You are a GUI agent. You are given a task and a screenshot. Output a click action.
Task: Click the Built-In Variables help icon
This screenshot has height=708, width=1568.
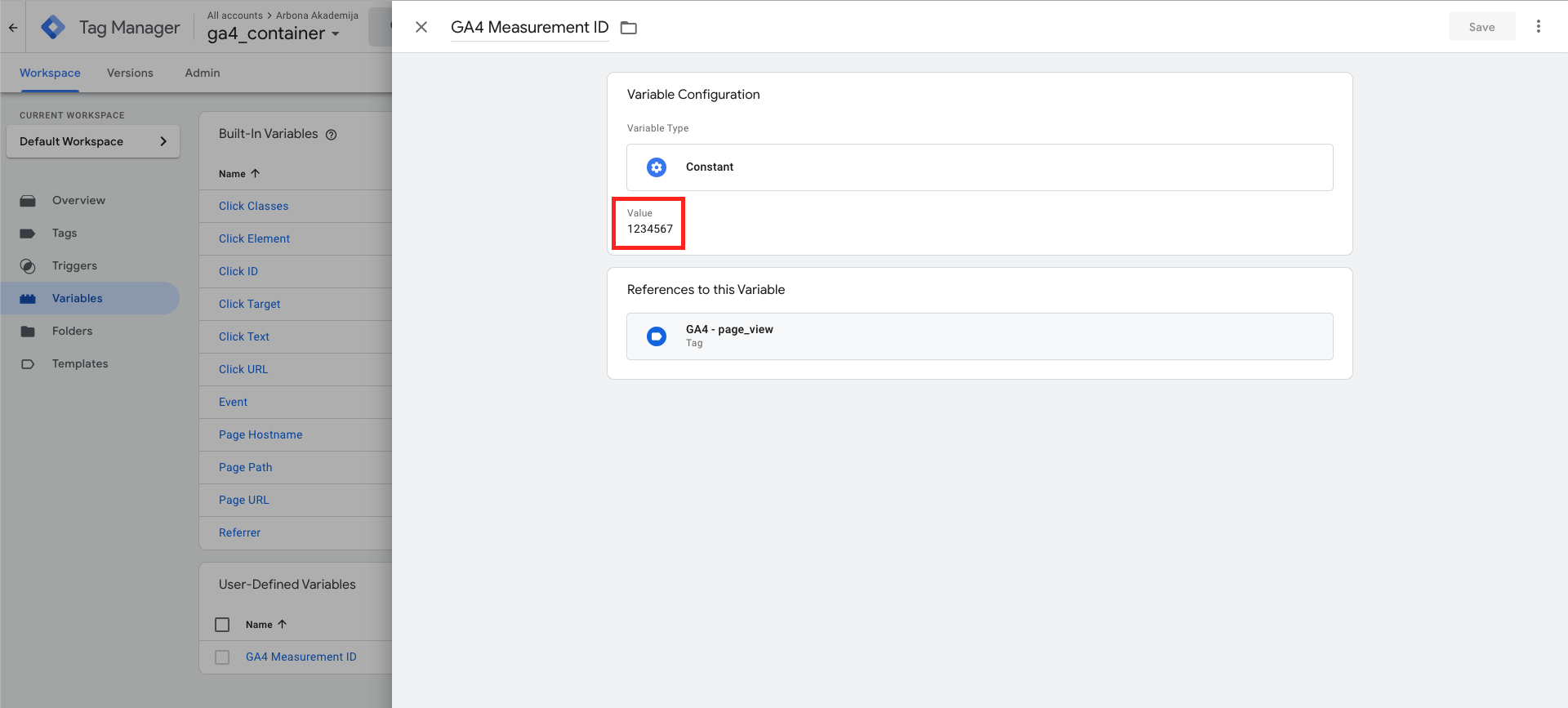coord(332,135)
